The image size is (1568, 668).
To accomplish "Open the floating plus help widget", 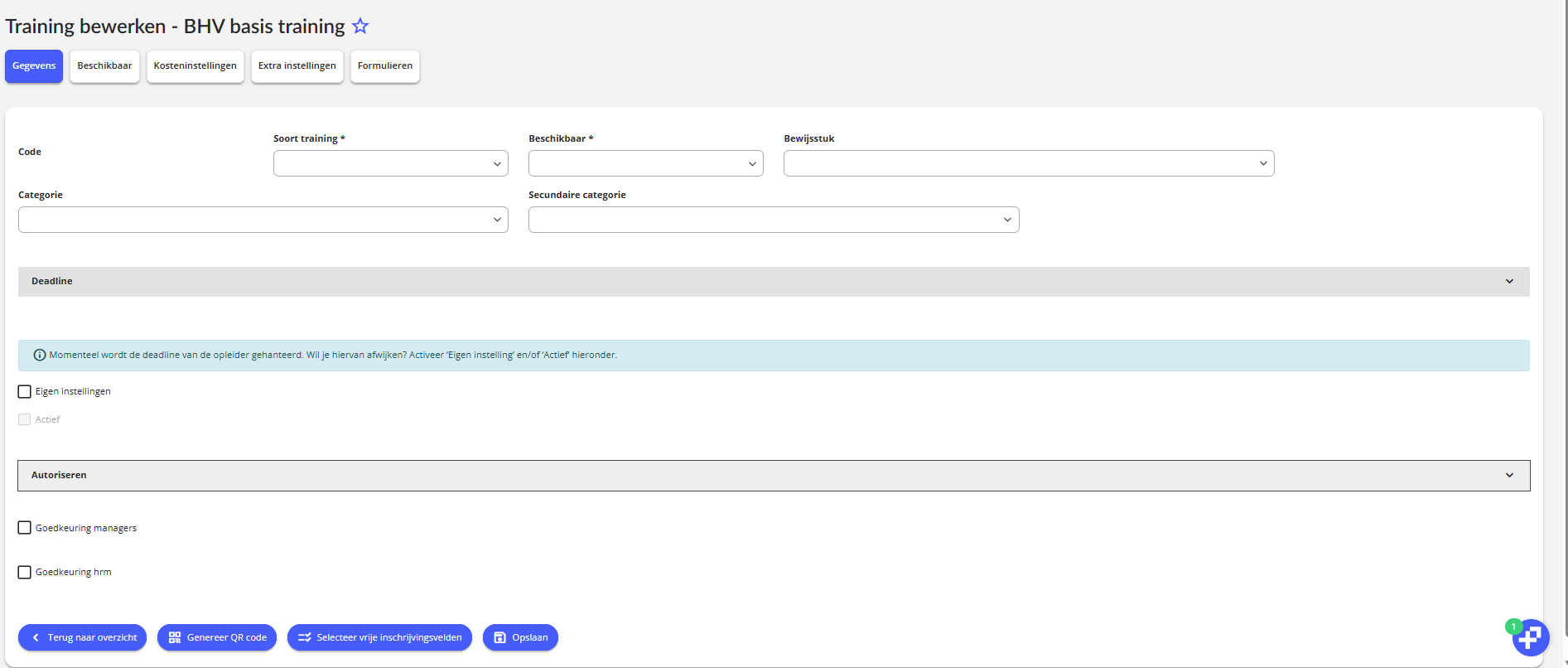I will [1531, 638].
